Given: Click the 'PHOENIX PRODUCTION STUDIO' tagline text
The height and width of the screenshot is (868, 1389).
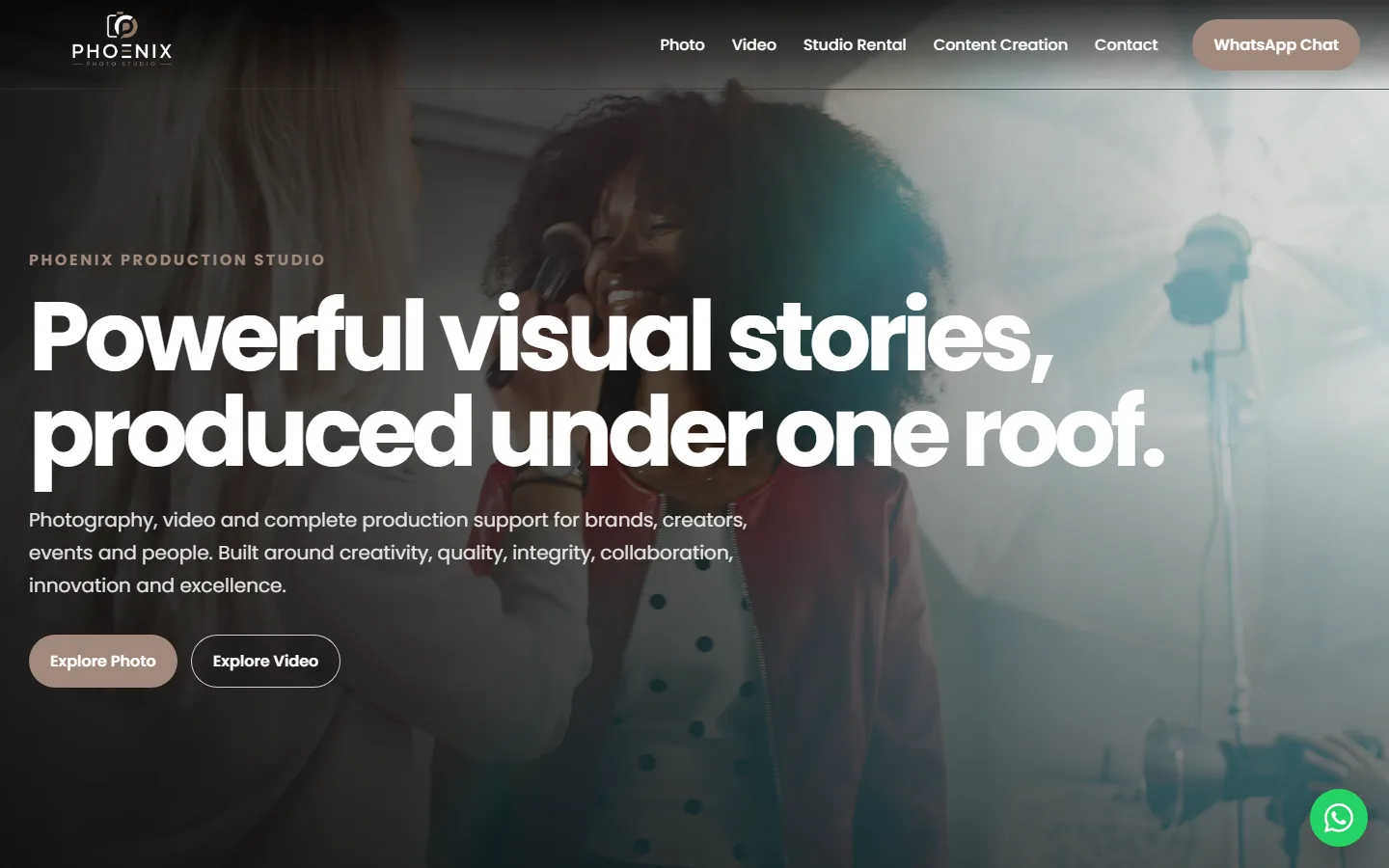Looking at the screenshot, I should [177, 259].
